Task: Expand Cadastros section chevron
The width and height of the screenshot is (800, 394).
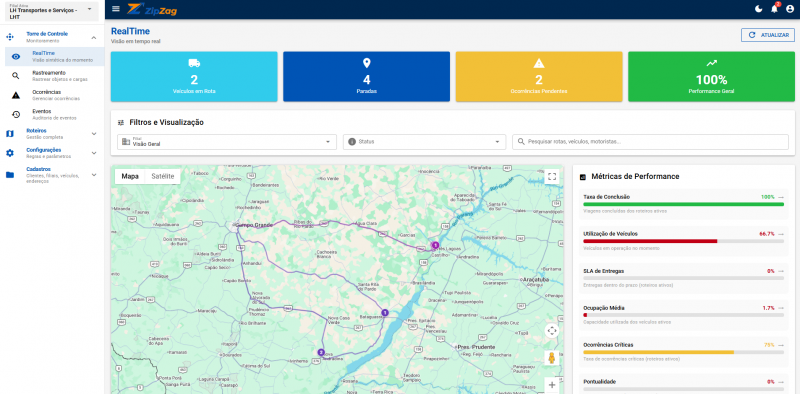Action: [94, 175]
